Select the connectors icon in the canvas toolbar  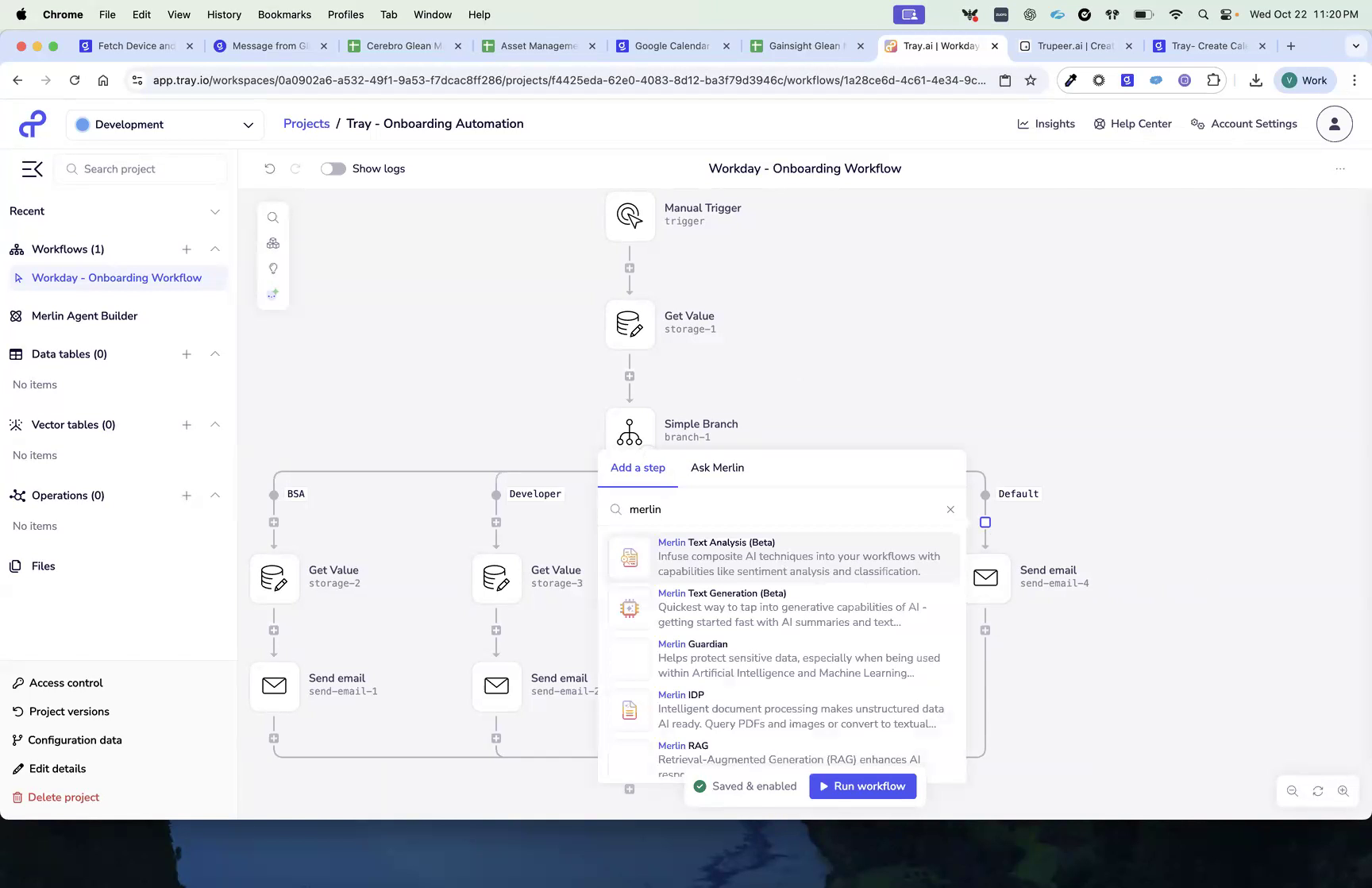click(272, 242)
